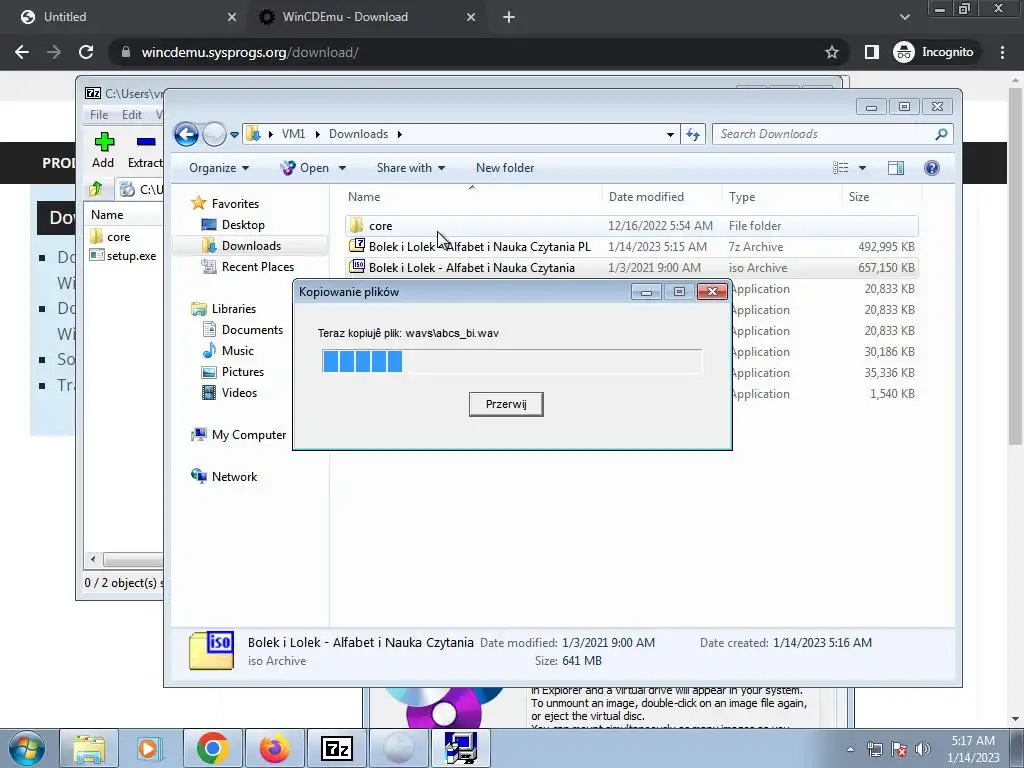Image resolution: width=1024 pixels, height=768 pixels.
Task: Expand the view options dropdown arrow
Action: click(x=862, y=168)
